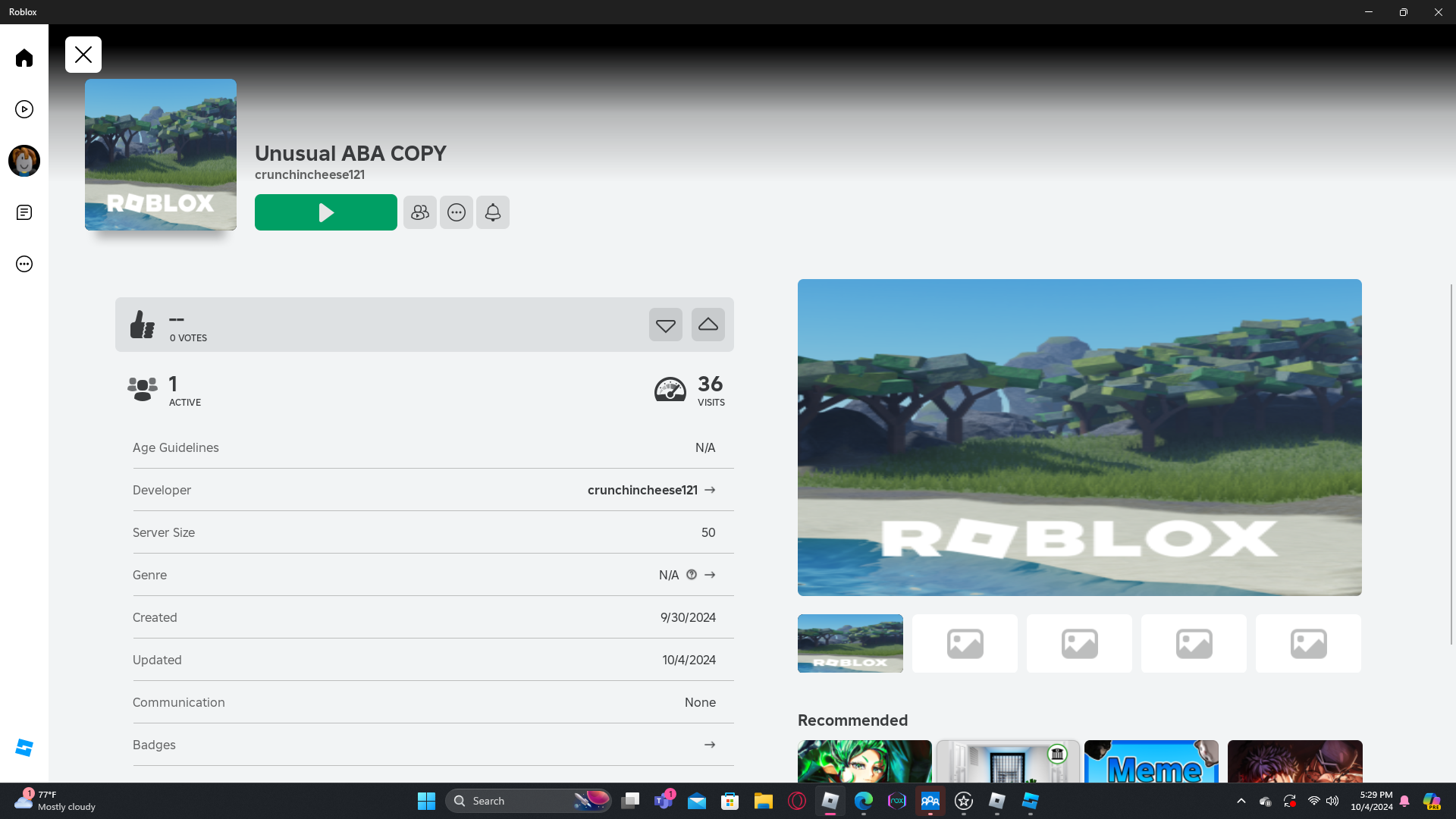
Task: Open the avatar profile picture in sidebar
Action: pos(24,161)
